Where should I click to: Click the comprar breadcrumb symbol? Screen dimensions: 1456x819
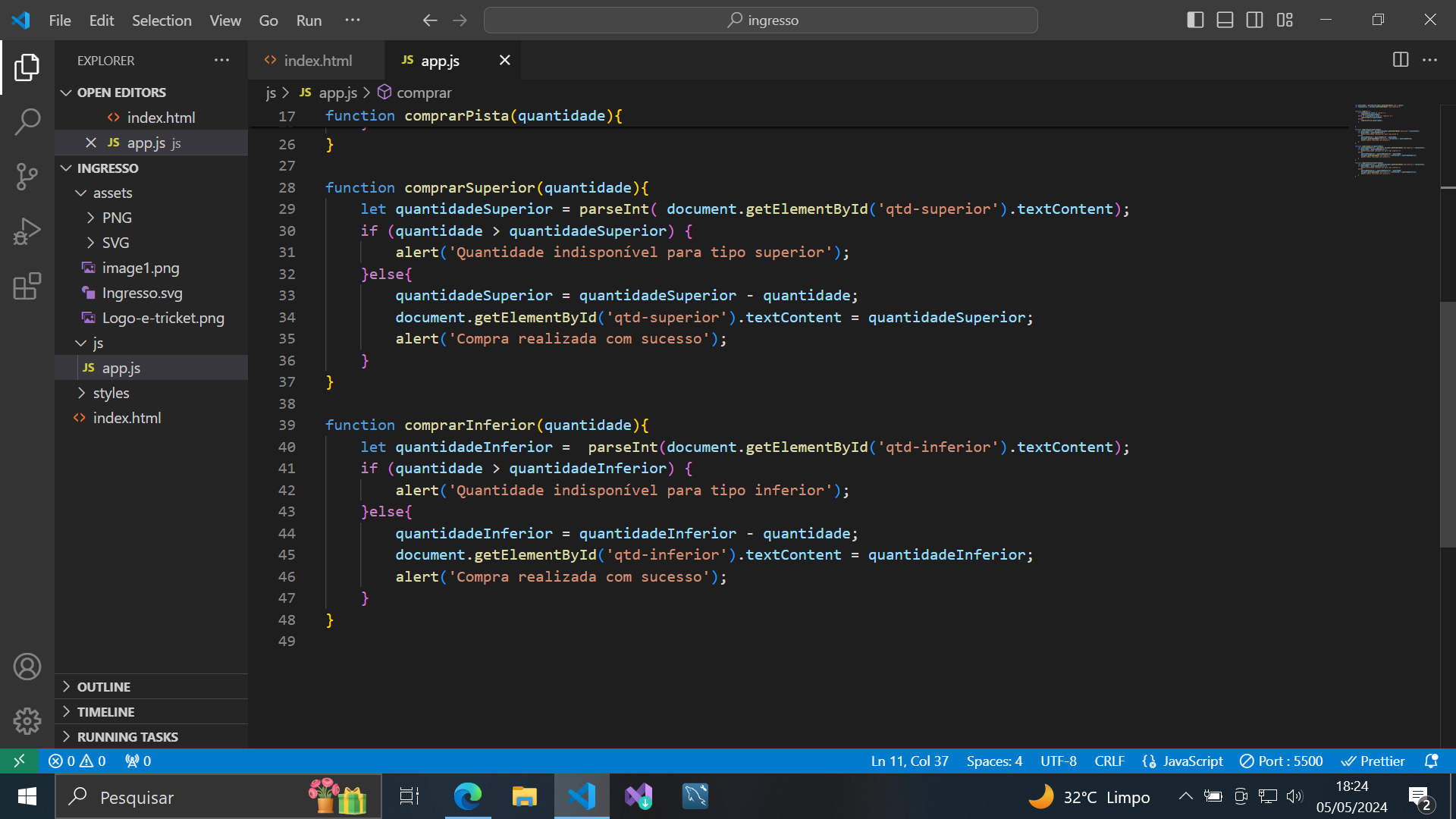point(415,93)
